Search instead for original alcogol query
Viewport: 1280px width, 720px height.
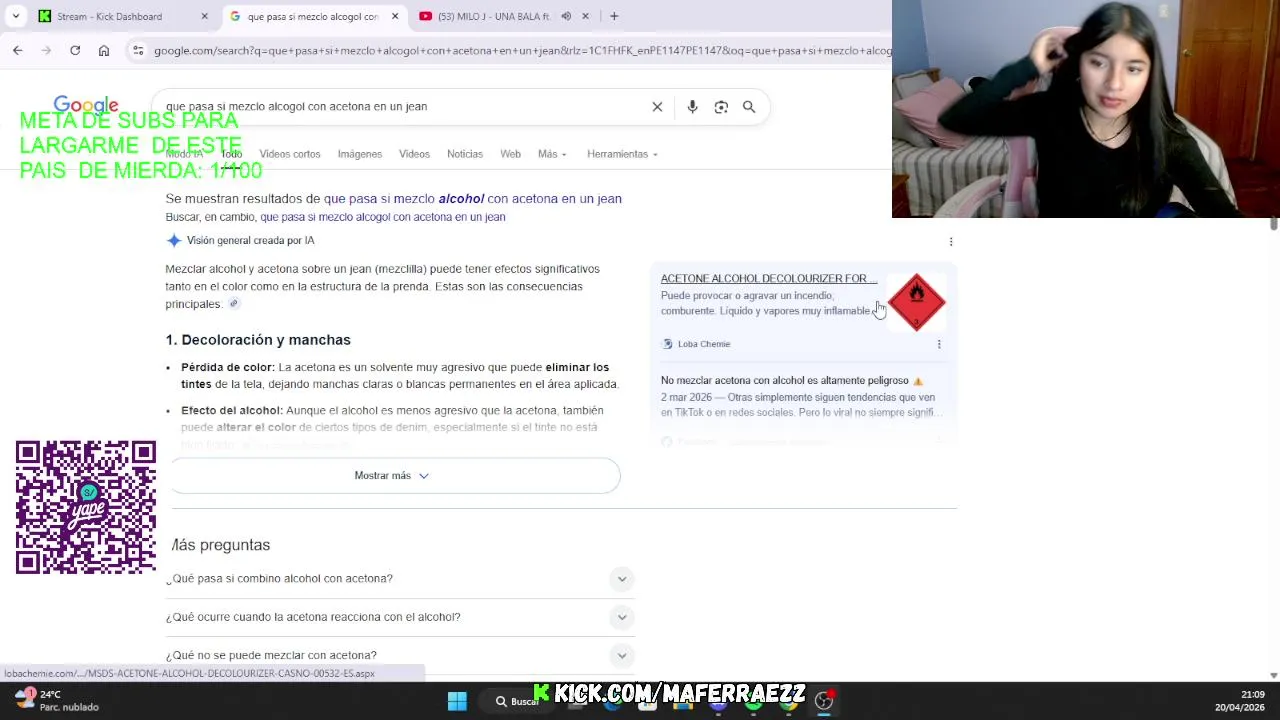click(383, 217)
